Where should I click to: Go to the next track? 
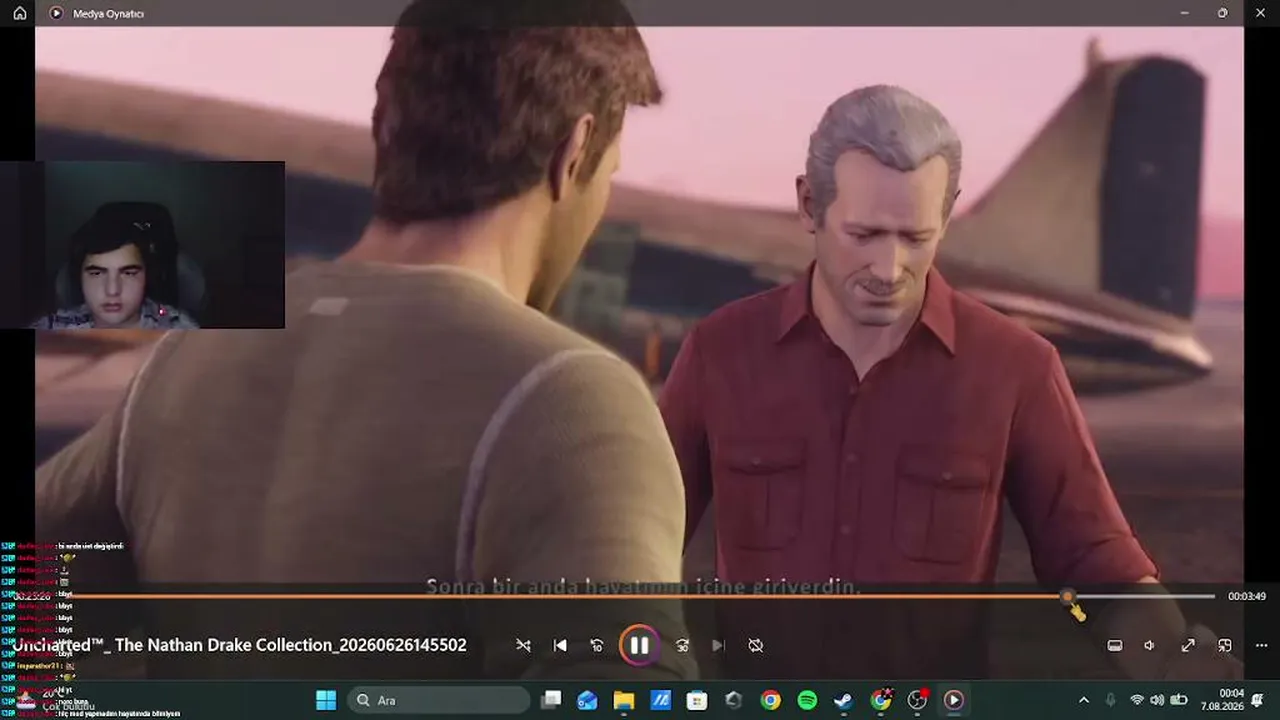[718, 645]
